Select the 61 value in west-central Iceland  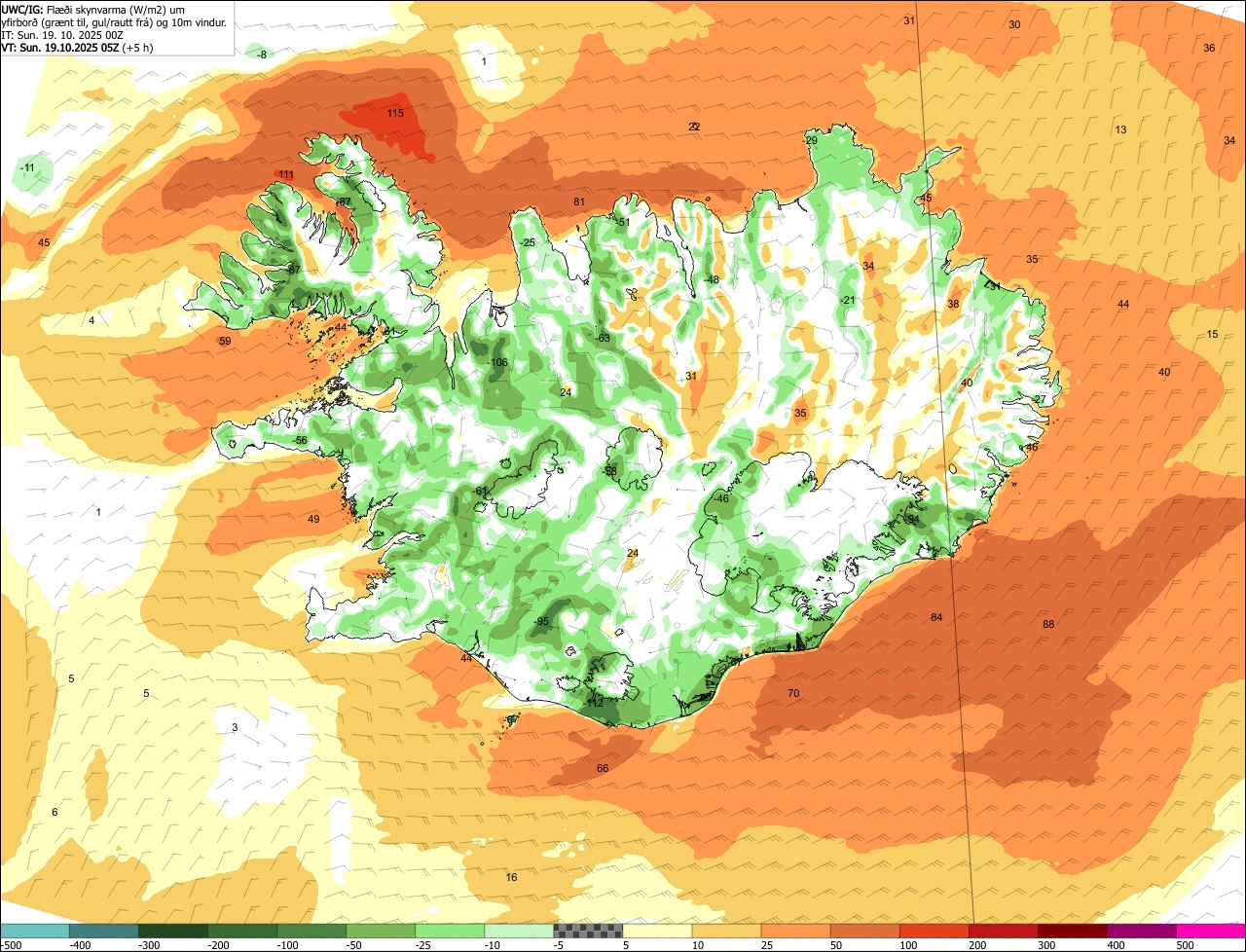(481, 492)
